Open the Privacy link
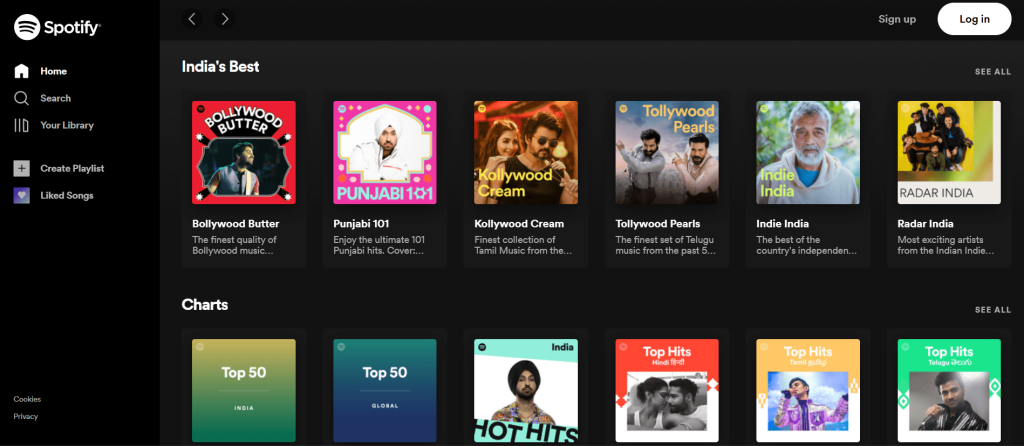 click(26, 417)
